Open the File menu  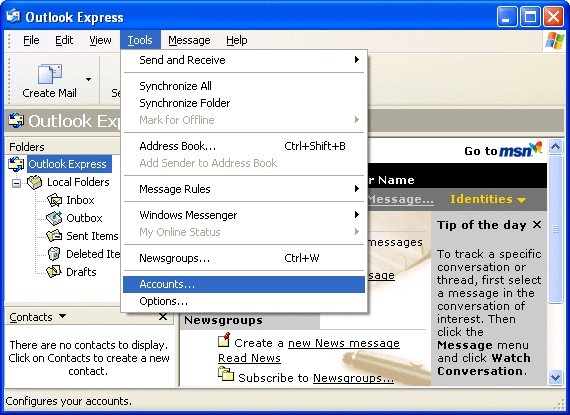point(31,40)
